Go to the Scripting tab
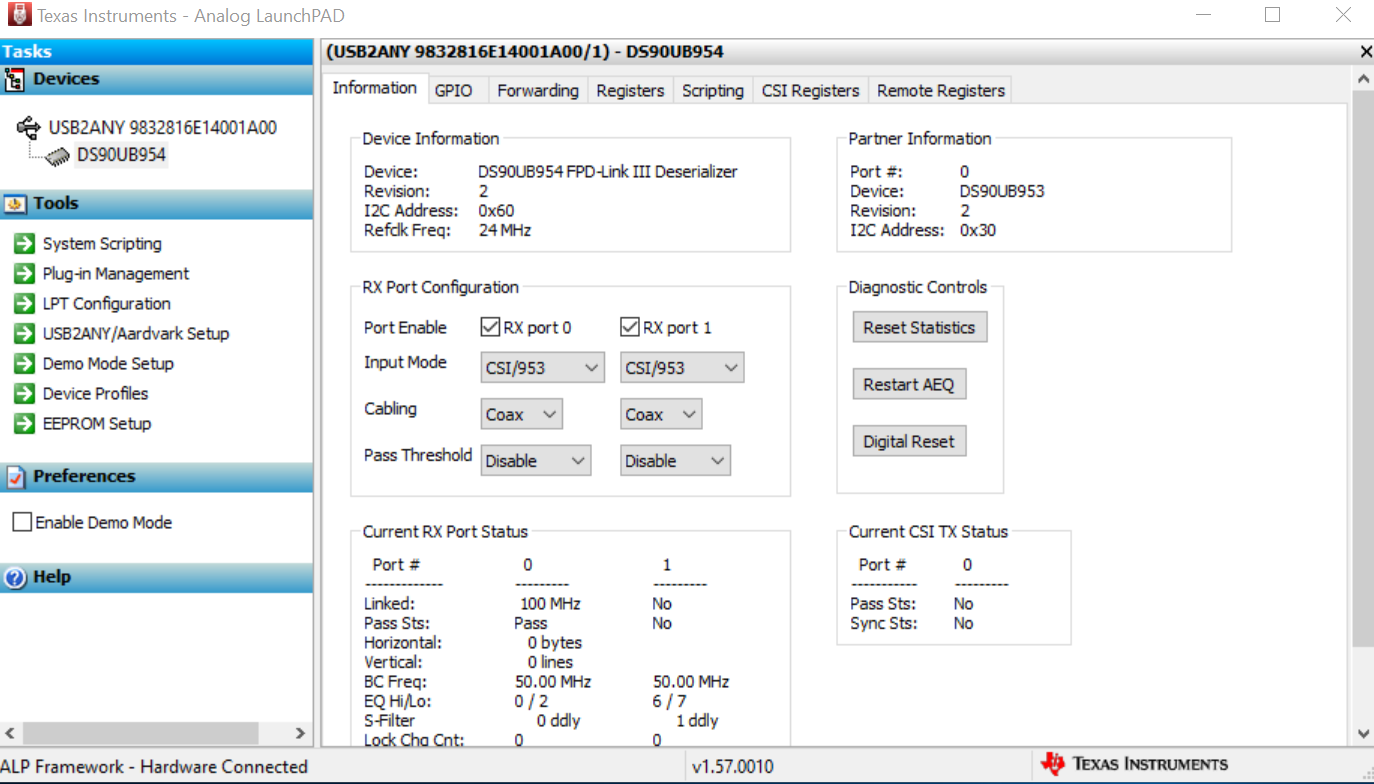 pos(713,91)
